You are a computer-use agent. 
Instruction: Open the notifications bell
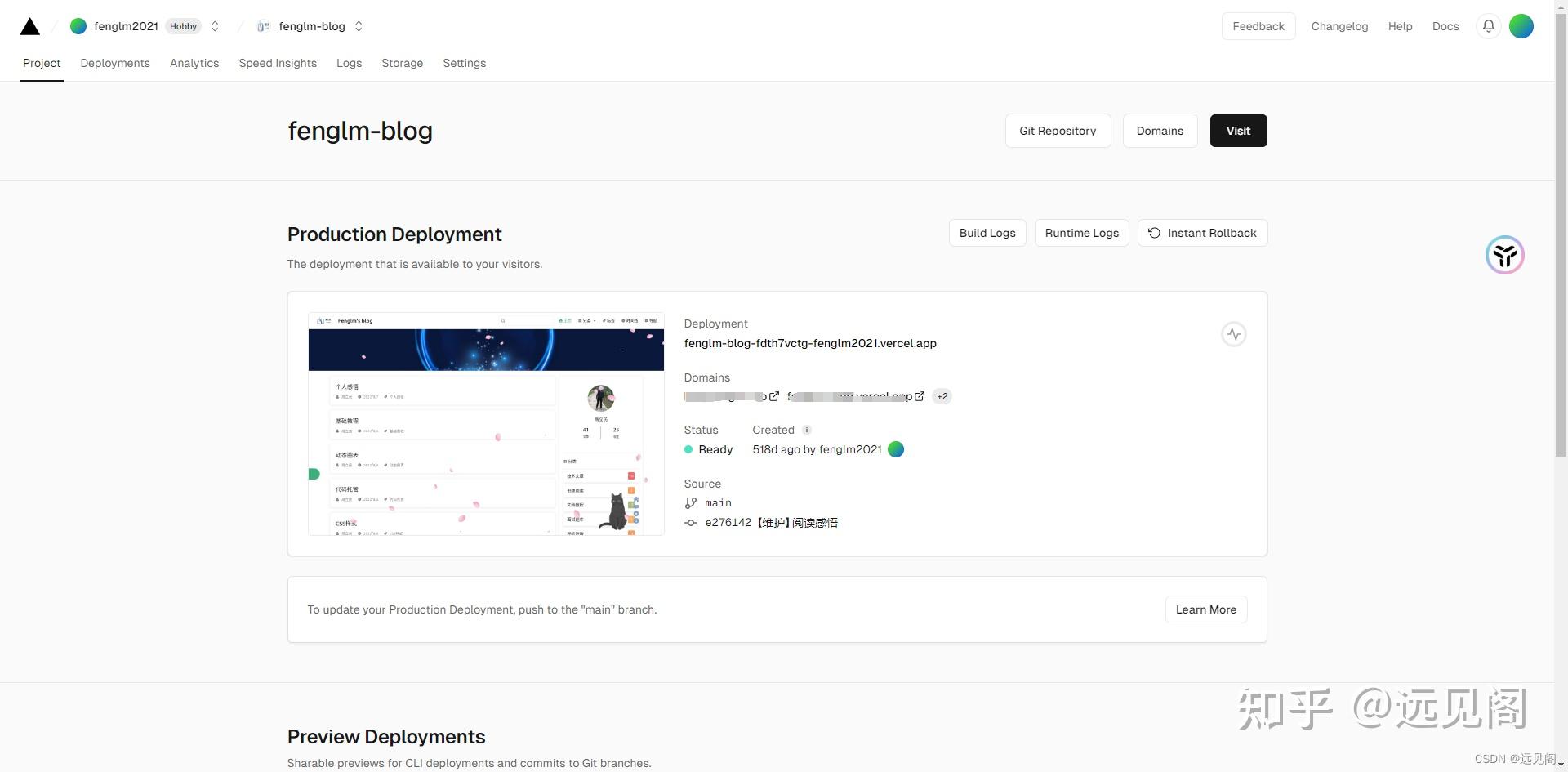pos(1489,26)
